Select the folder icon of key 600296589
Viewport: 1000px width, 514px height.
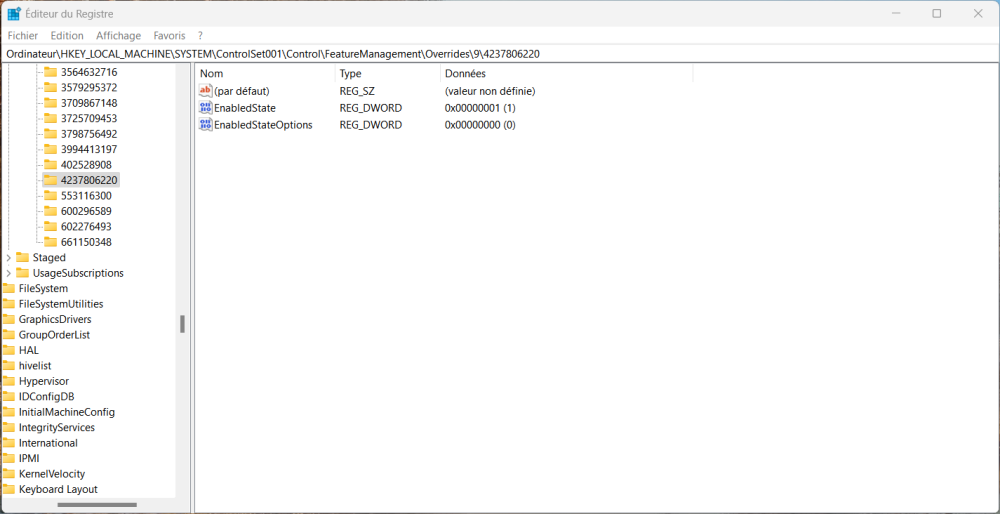tap(50, 211)
